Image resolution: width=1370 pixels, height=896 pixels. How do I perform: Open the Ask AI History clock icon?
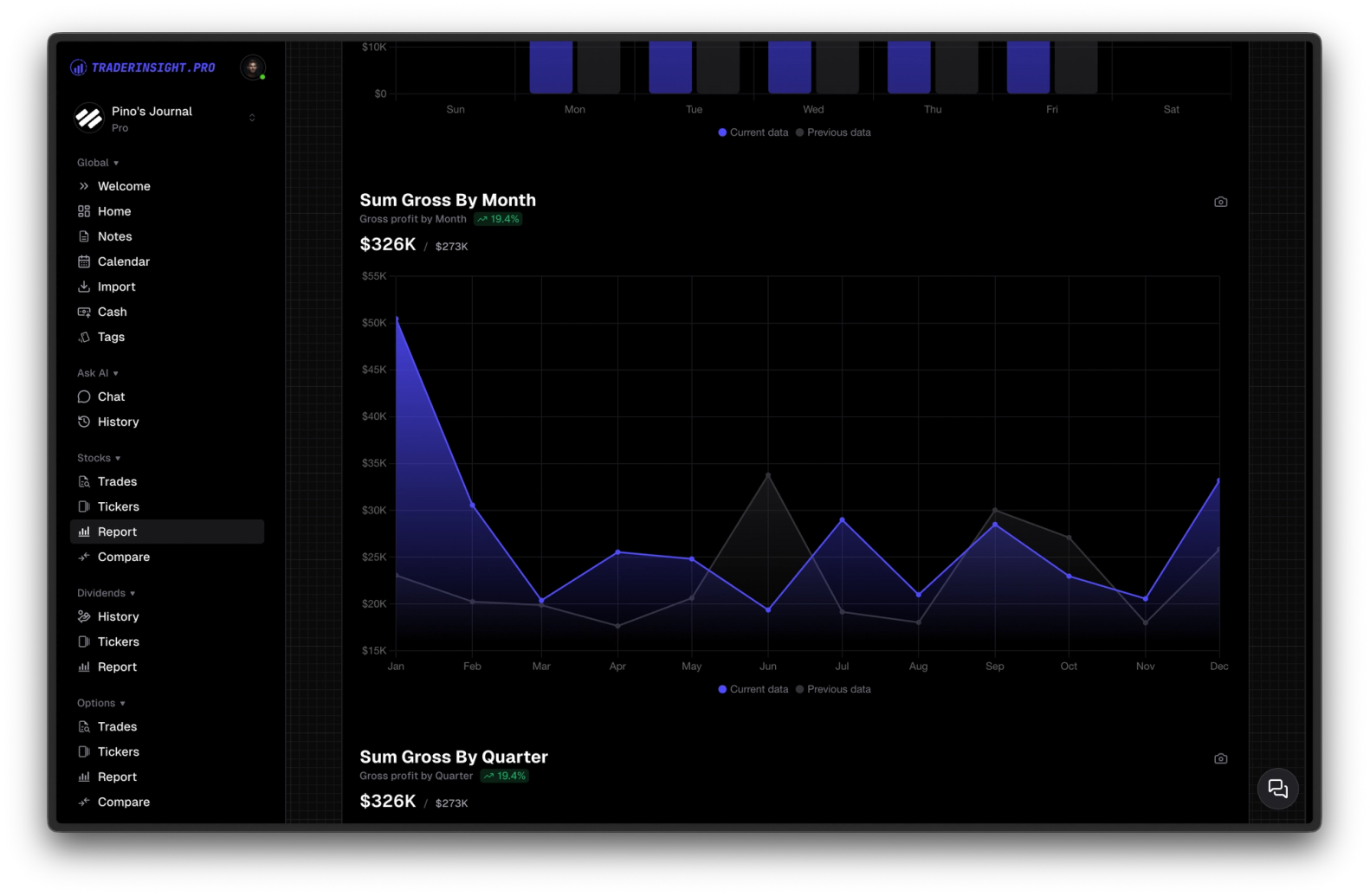84,422
